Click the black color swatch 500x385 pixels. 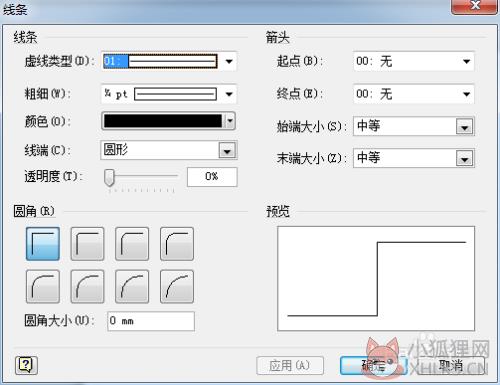click(163, 121)
